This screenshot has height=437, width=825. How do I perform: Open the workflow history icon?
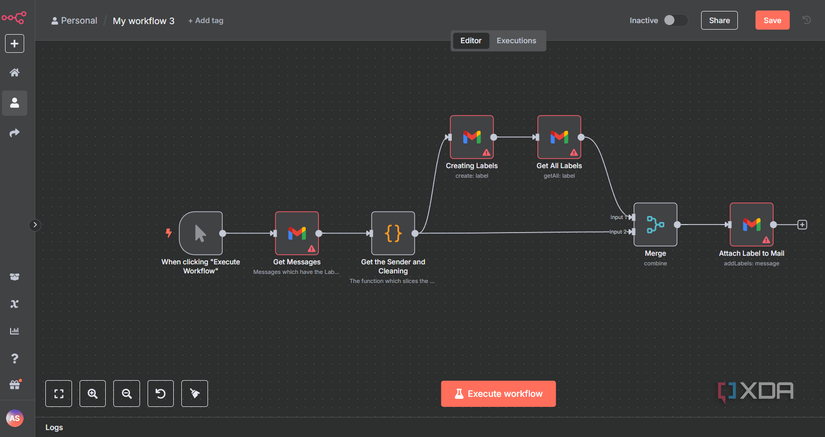pyautogui.click(x=807, y=21)
